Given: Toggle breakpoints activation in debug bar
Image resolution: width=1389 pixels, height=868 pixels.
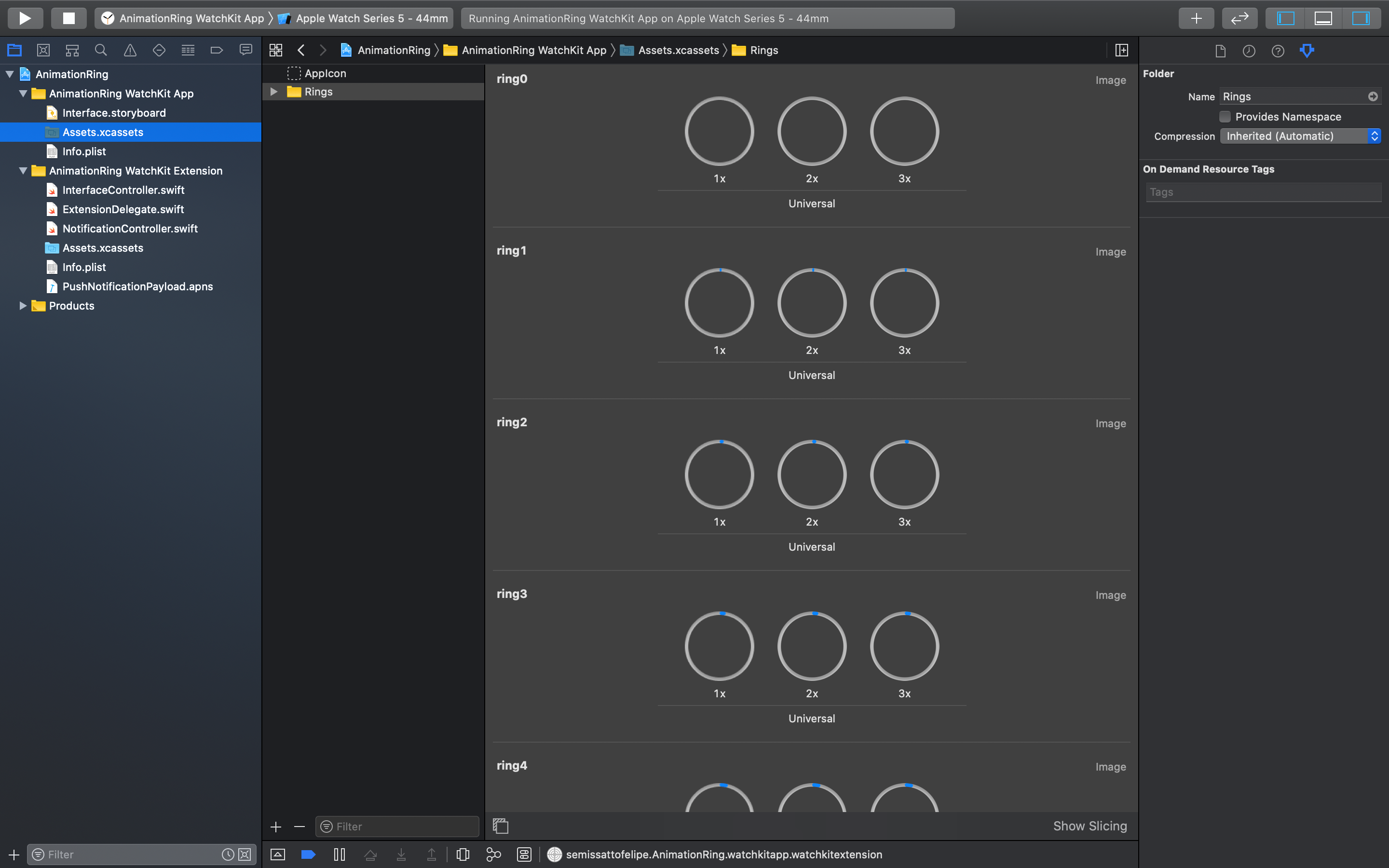Looking at the screenshot, I should 308,854.
